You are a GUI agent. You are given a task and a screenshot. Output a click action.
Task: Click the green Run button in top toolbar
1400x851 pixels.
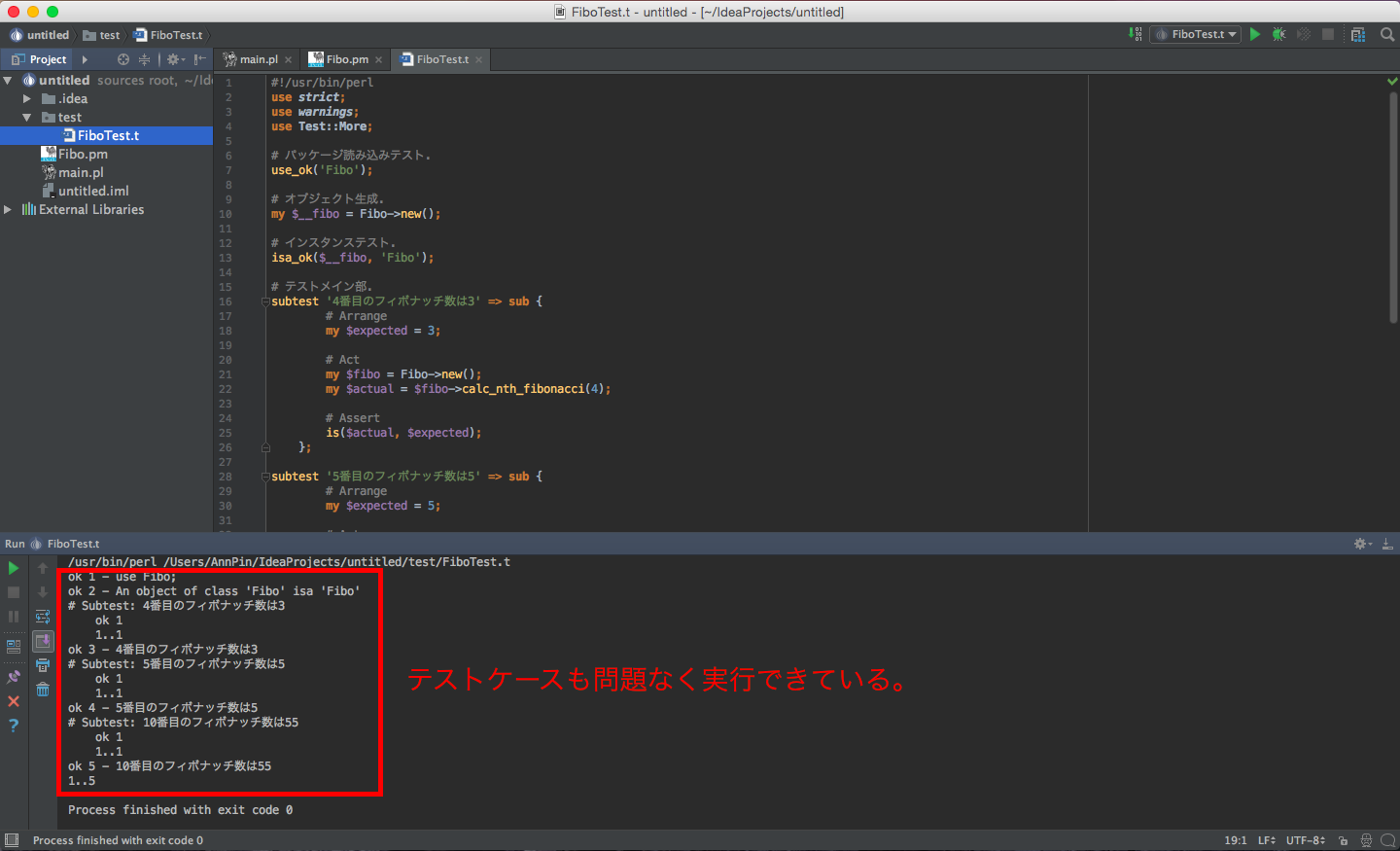1255,34
